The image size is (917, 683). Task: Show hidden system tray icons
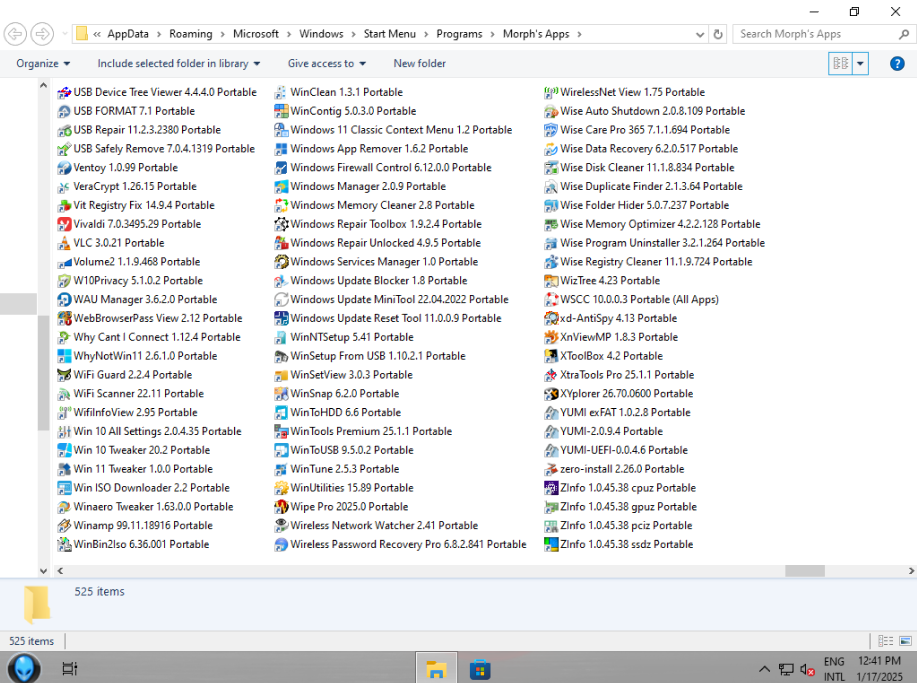click(x=764, y=669)
